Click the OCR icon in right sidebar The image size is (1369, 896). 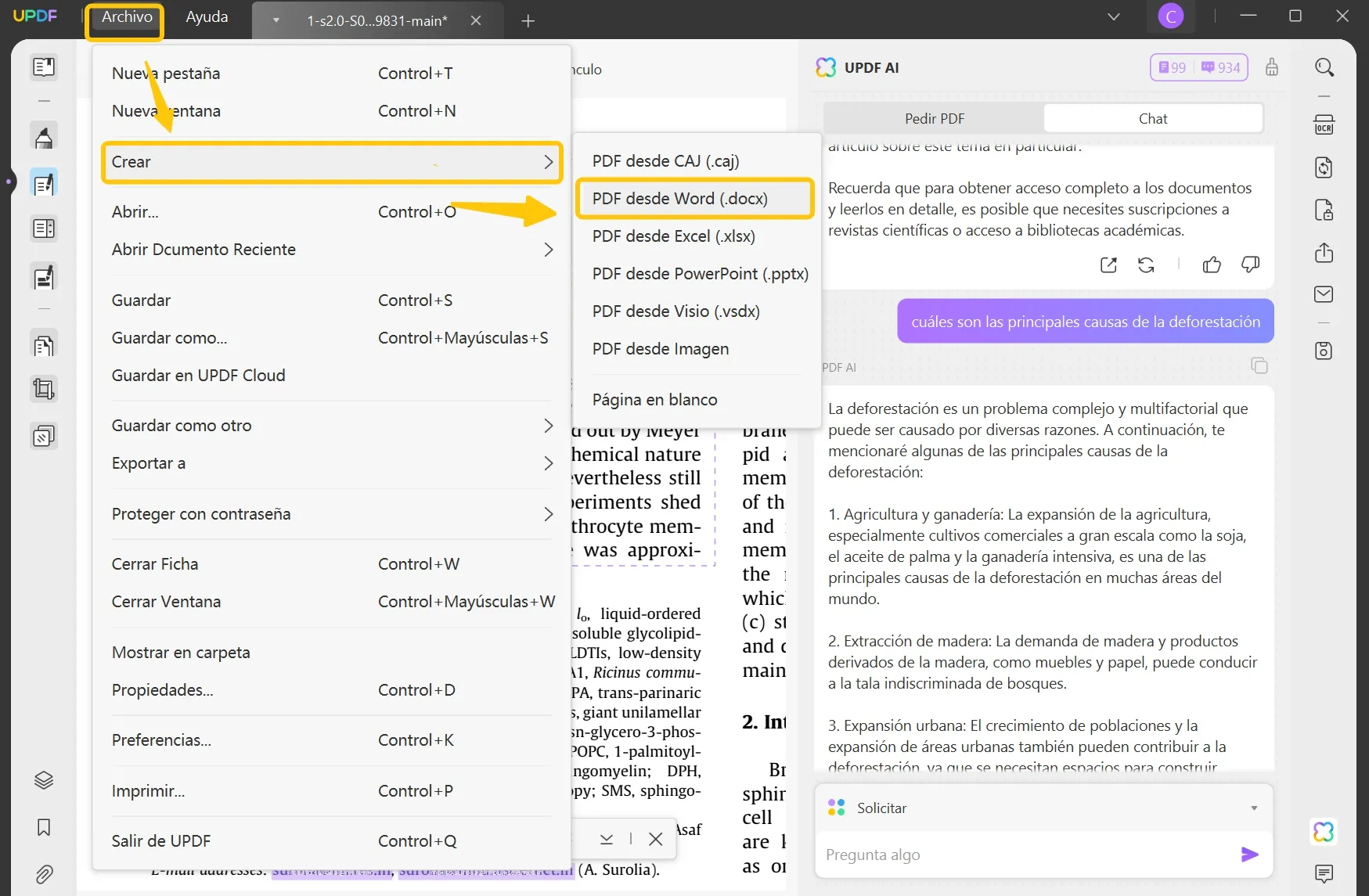tap(1324, 125)
